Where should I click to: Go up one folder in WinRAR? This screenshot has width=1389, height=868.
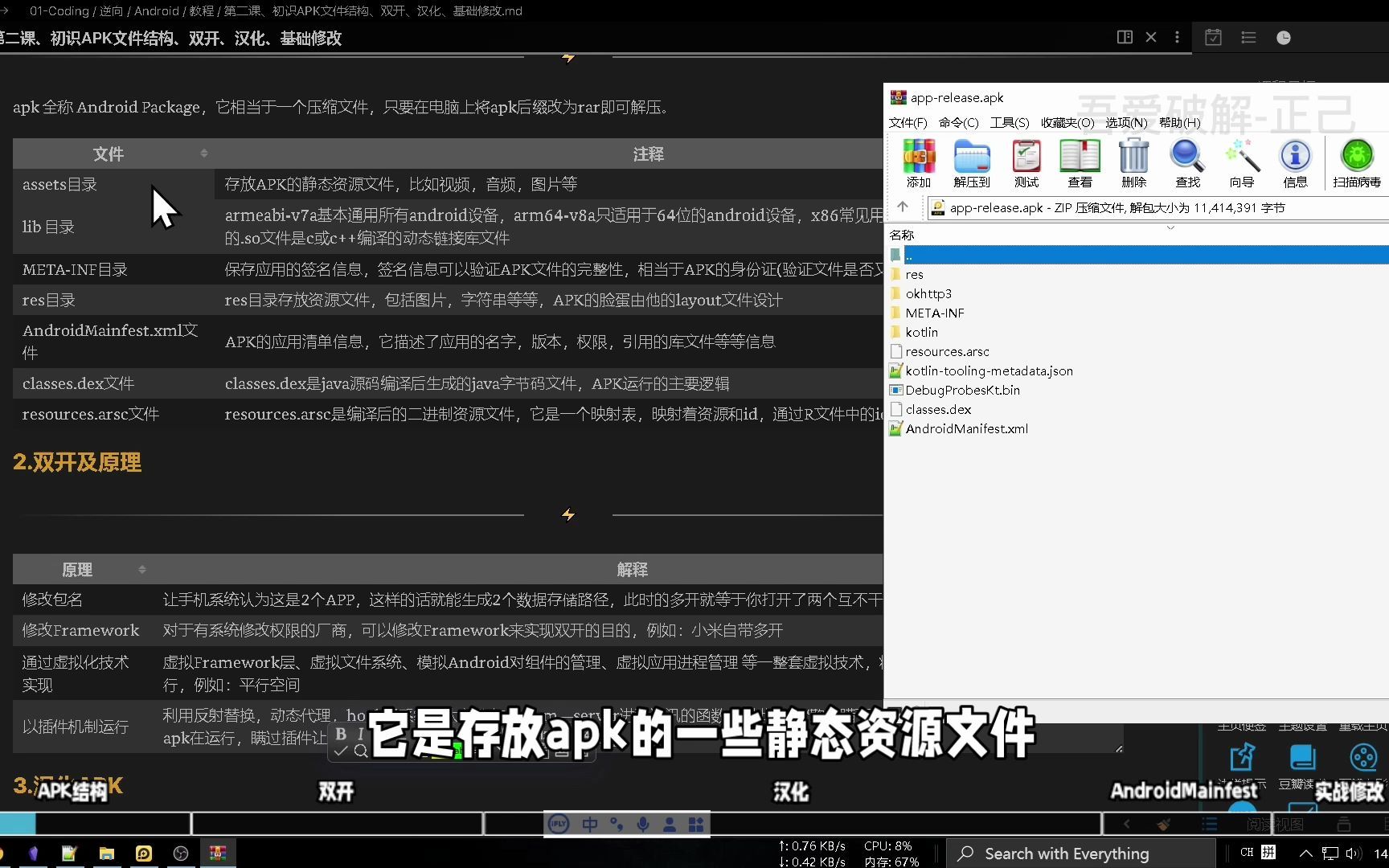pyautogui.click(x=903, y=207)
